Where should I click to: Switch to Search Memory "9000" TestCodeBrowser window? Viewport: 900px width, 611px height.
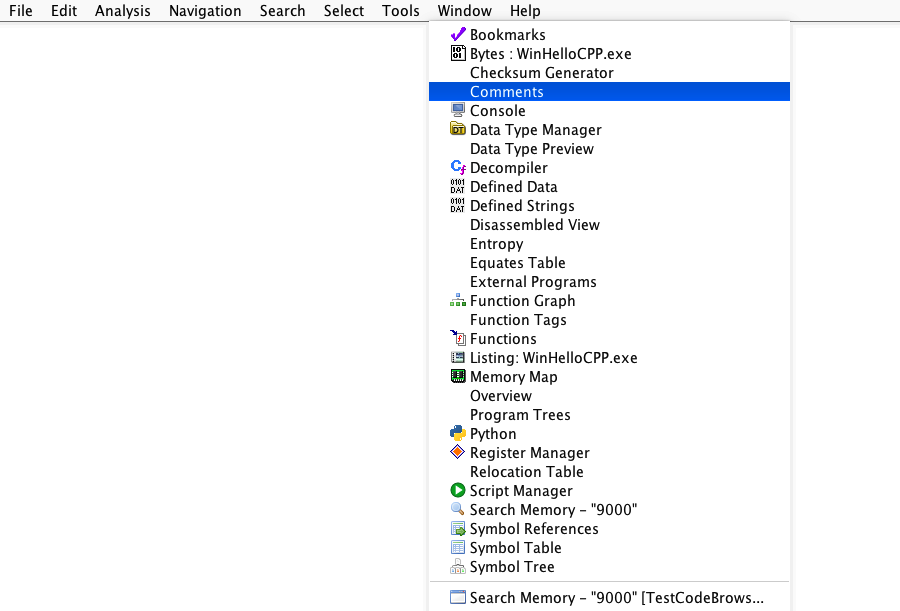[x=616, y=598]
